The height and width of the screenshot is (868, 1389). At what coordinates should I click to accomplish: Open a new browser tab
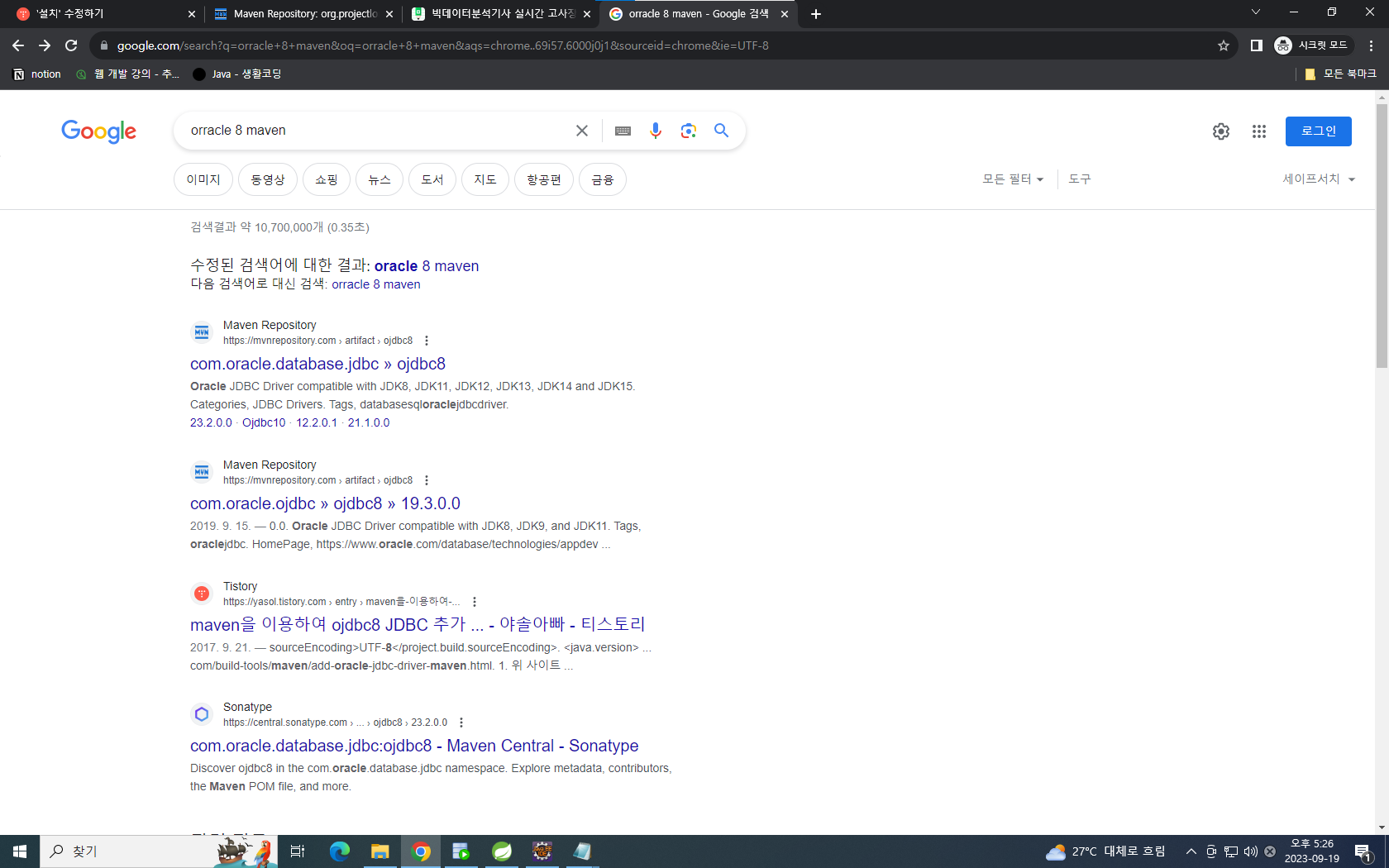[x=816, y=14]
